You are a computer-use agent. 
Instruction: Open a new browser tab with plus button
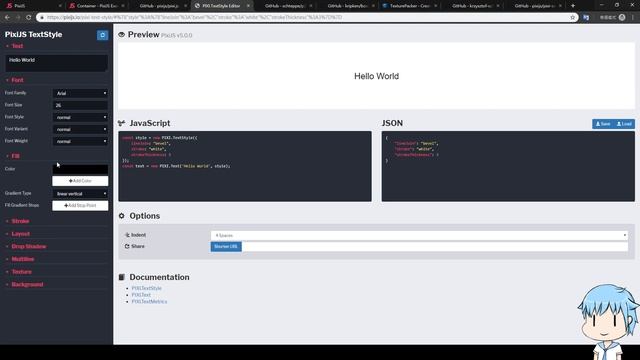[573, 6]
